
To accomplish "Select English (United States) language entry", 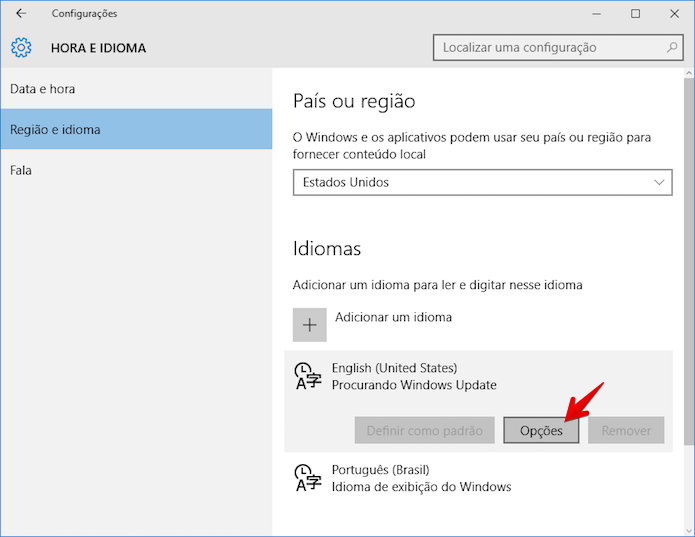I will click(478, 401).
